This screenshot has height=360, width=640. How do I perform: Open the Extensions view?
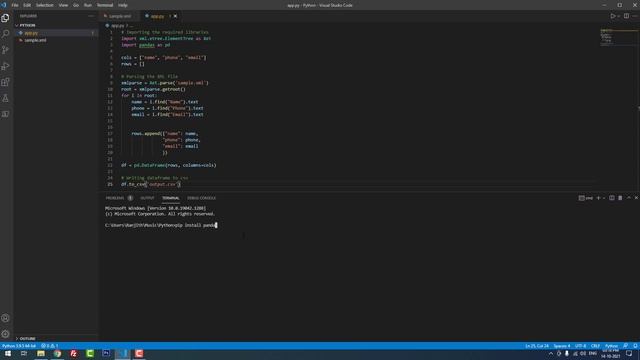5,82
